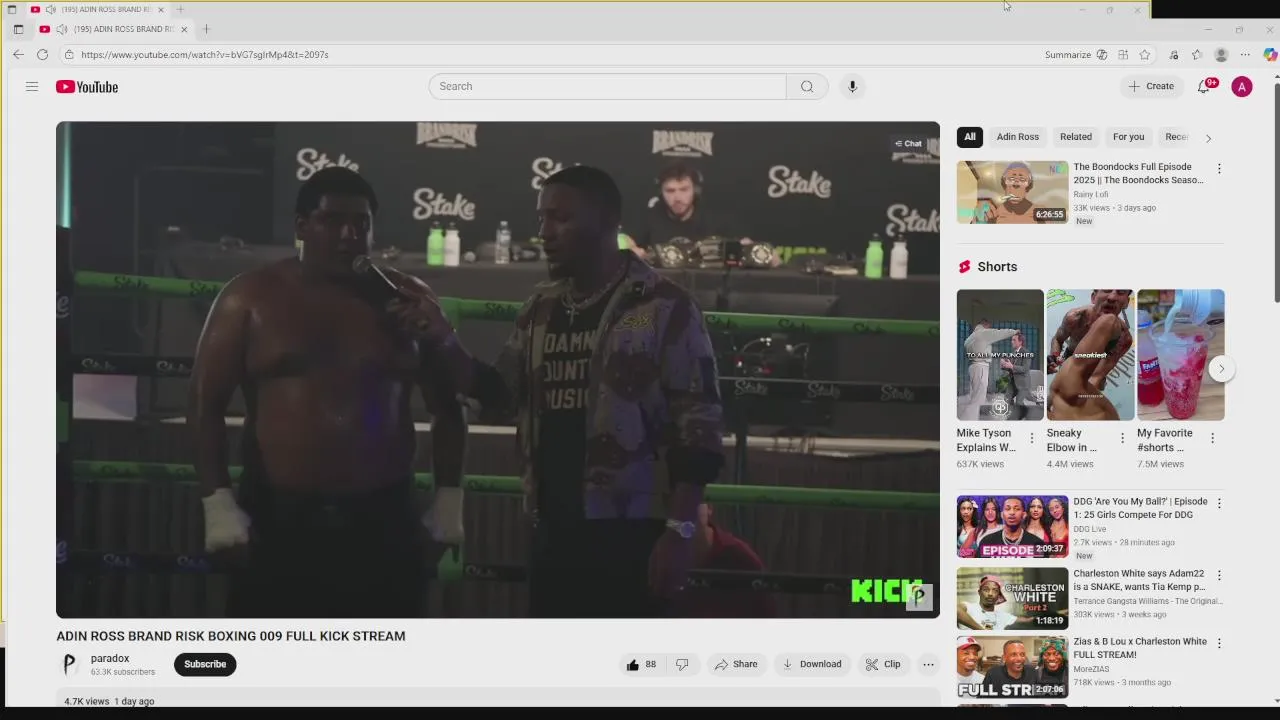
Task: Show next Shorts with the arrow
Action: point(1221,369)
